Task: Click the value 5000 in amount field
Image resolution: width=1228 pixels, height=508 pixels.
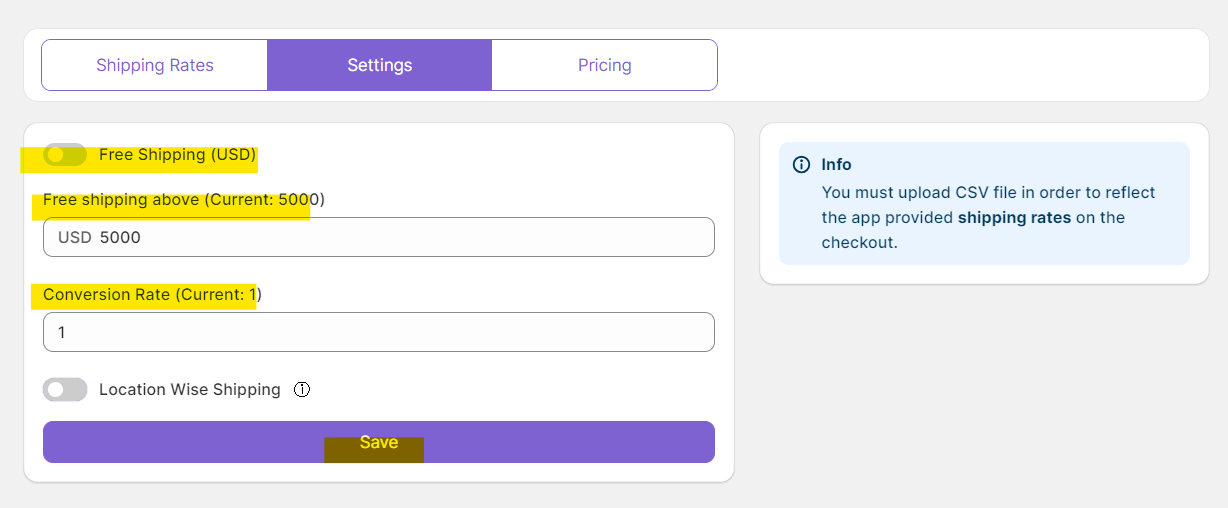Action: tap(121, 238)
